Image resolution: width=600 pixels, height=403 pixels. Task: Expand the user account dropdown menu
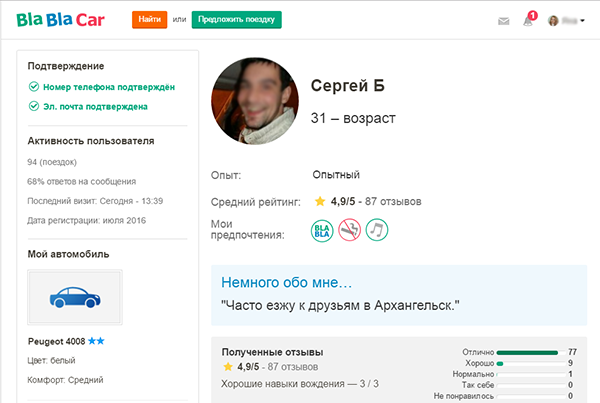point(568,20)
